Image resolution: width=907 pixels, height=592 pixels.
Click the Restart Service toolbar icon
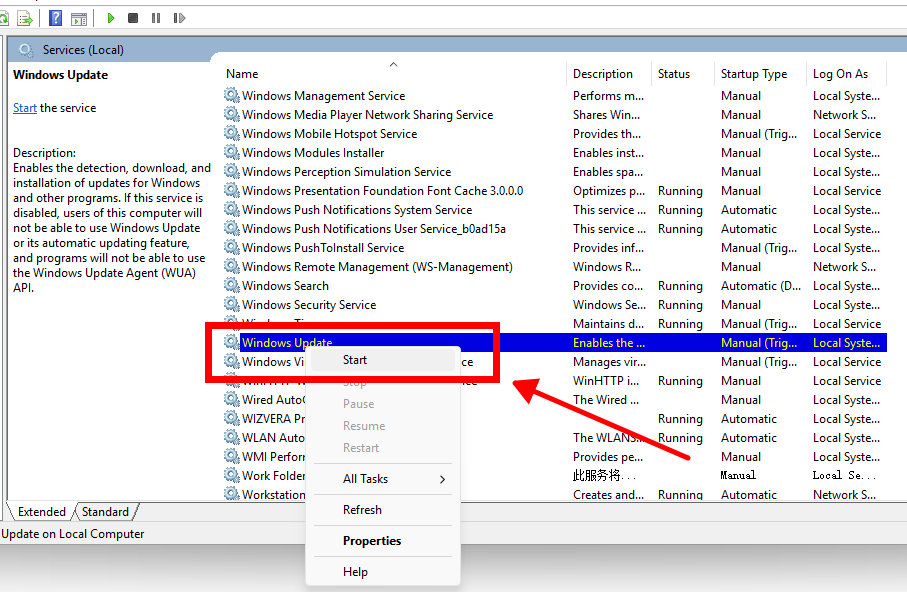179,18
